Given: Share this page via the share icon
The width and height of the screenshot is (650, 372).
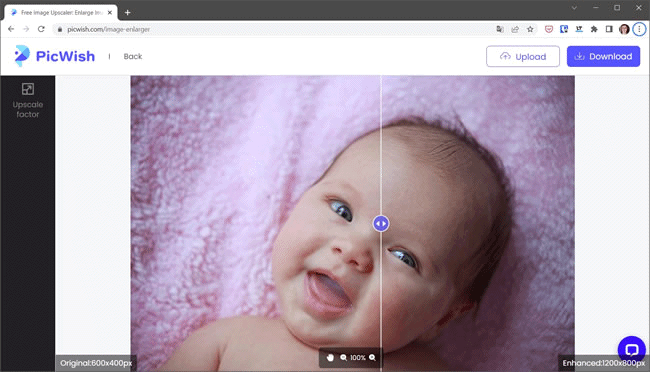Looking at the screenshot, I should (515, 29).
